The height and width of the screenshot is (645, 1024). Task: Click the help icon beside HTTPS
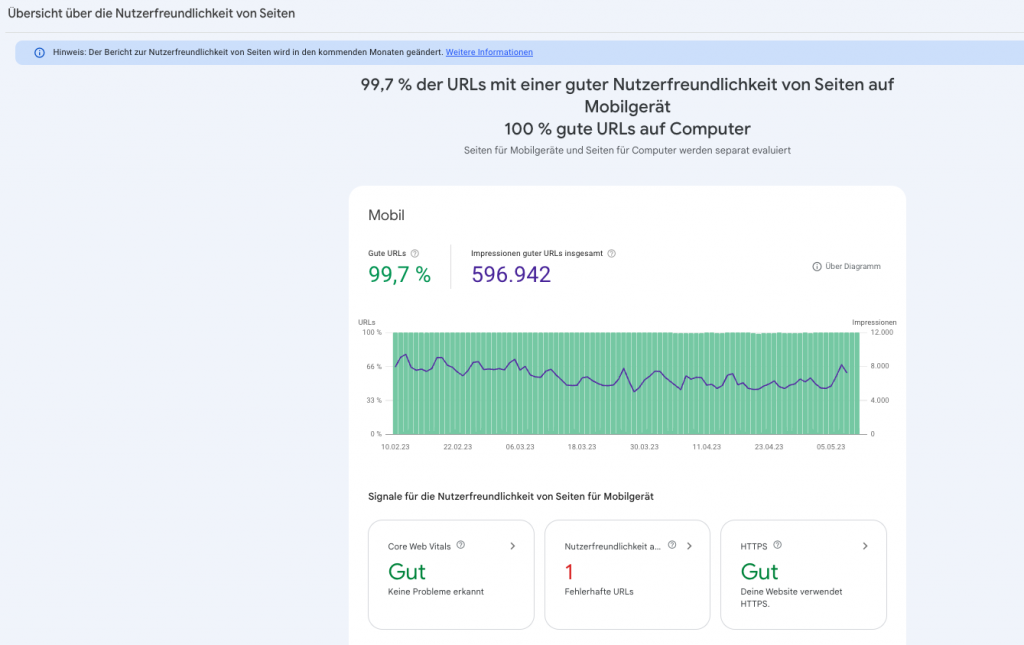pos(777,546)
